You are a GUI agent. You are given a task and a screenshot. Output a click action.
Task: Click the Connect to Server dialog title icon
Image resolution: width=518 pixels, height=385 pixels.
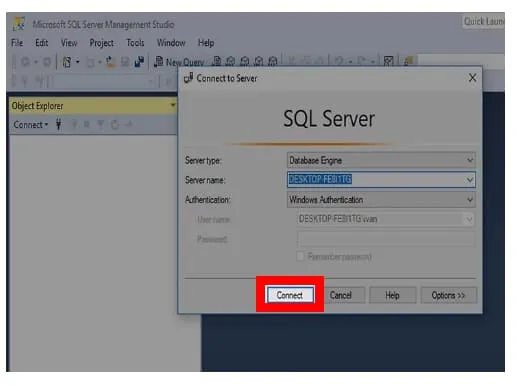click(x=189, y=78)
